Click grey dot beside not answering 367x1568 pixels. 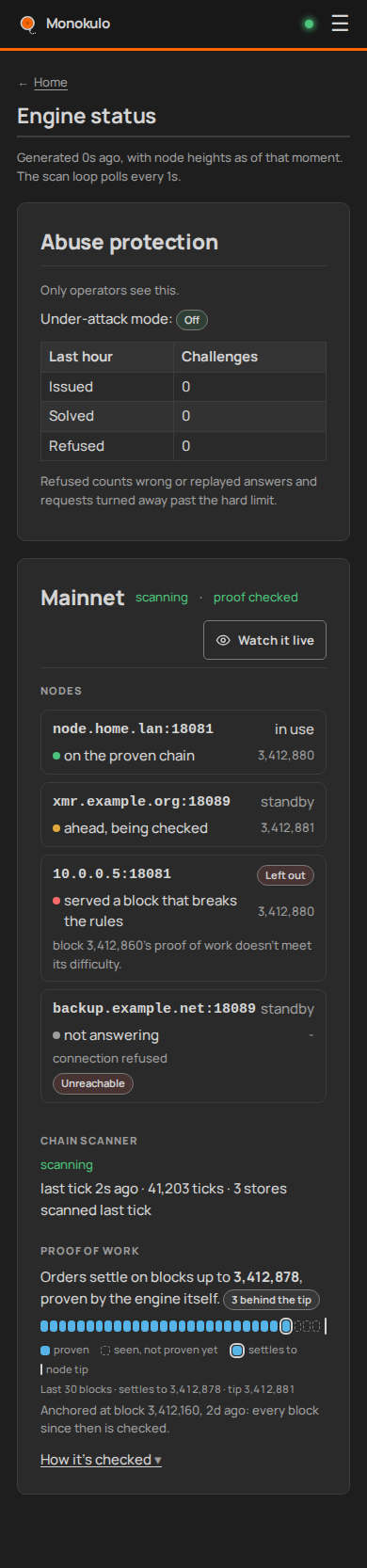tap(56, 1035)
